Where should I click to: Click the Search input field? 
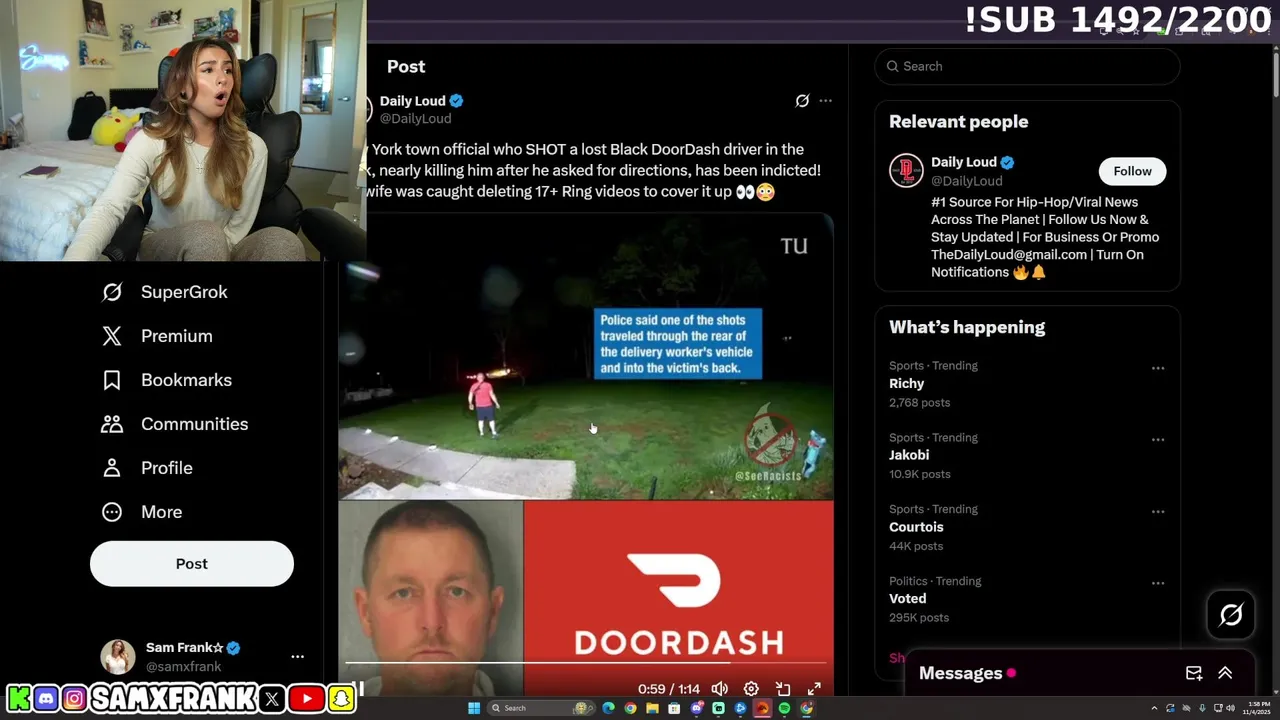(x=1027, y=66)
